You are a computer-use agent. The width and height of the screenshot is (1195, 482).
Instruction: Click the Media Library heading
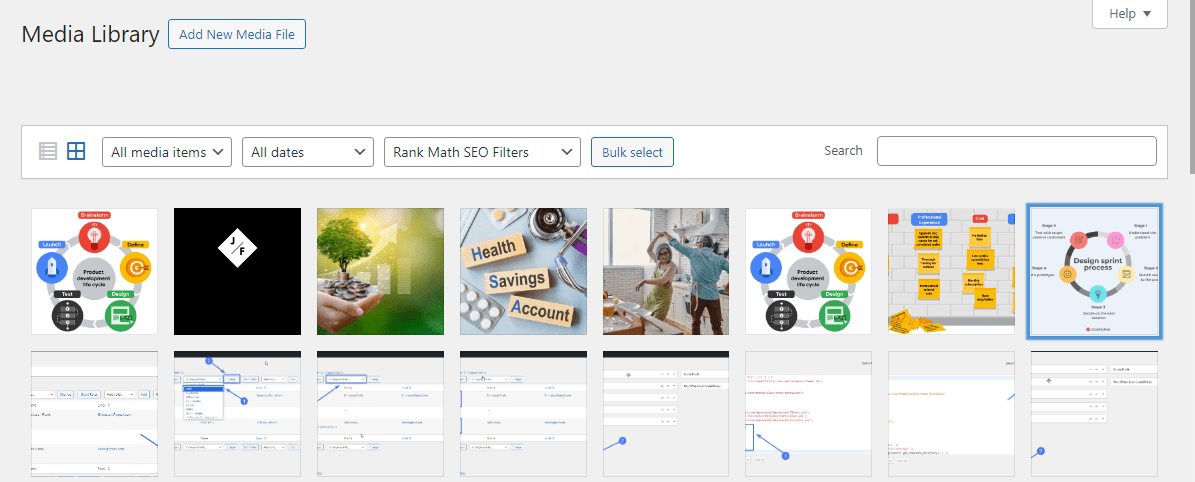pos(91,34)
